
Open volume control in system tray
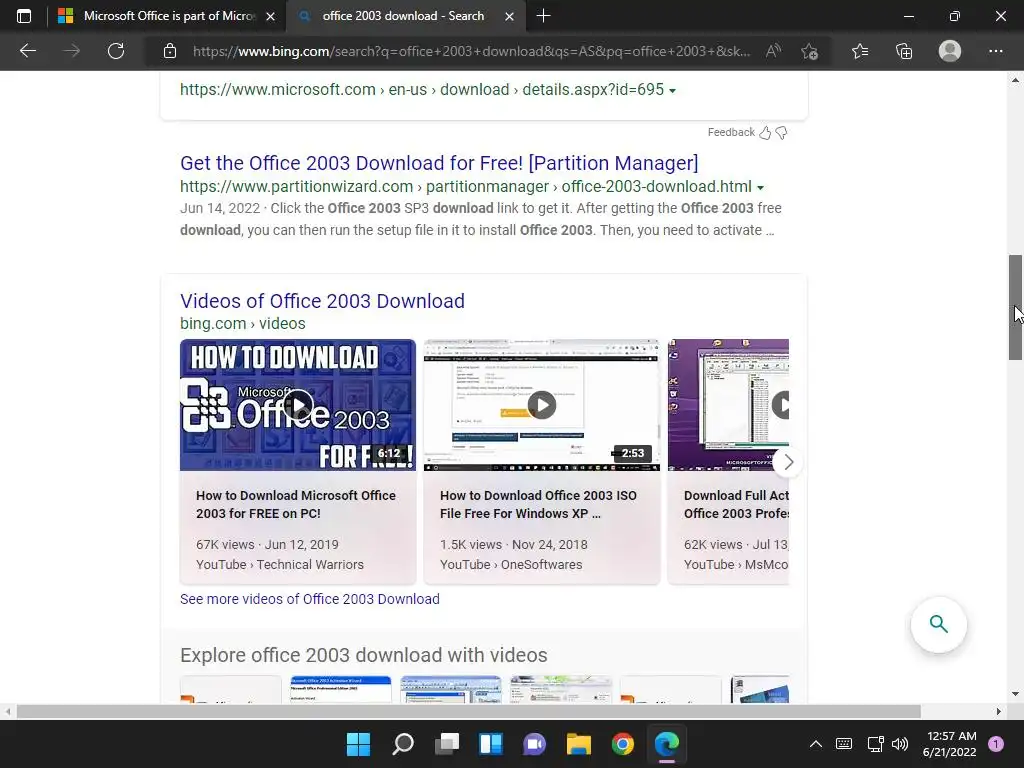click(900, 744)
